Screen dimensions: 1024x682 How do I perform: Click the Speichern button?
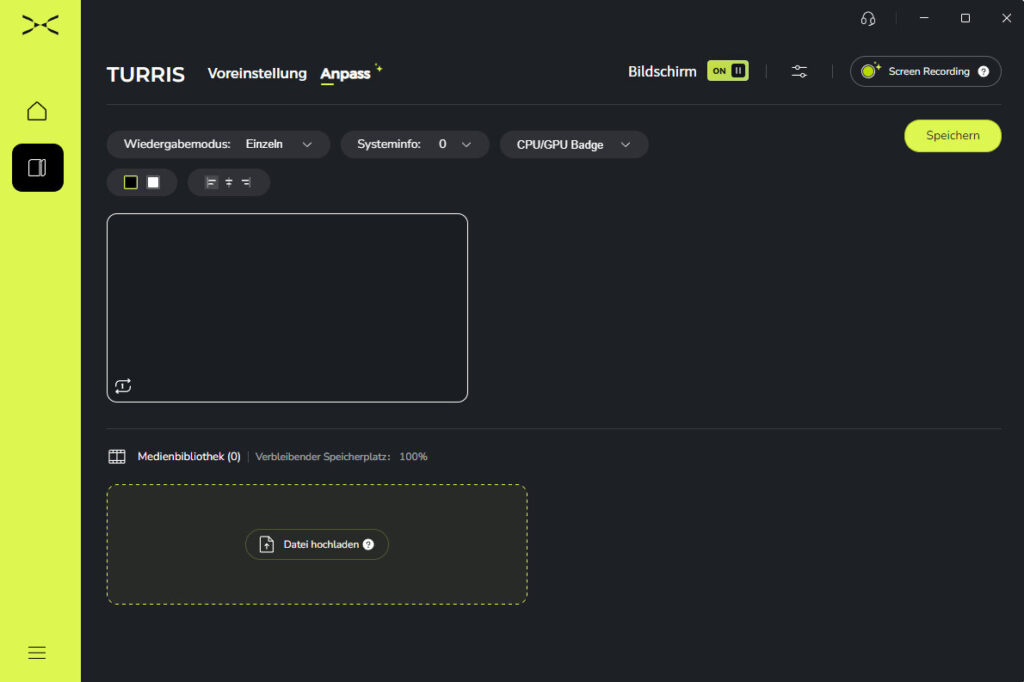click(952, 136)
